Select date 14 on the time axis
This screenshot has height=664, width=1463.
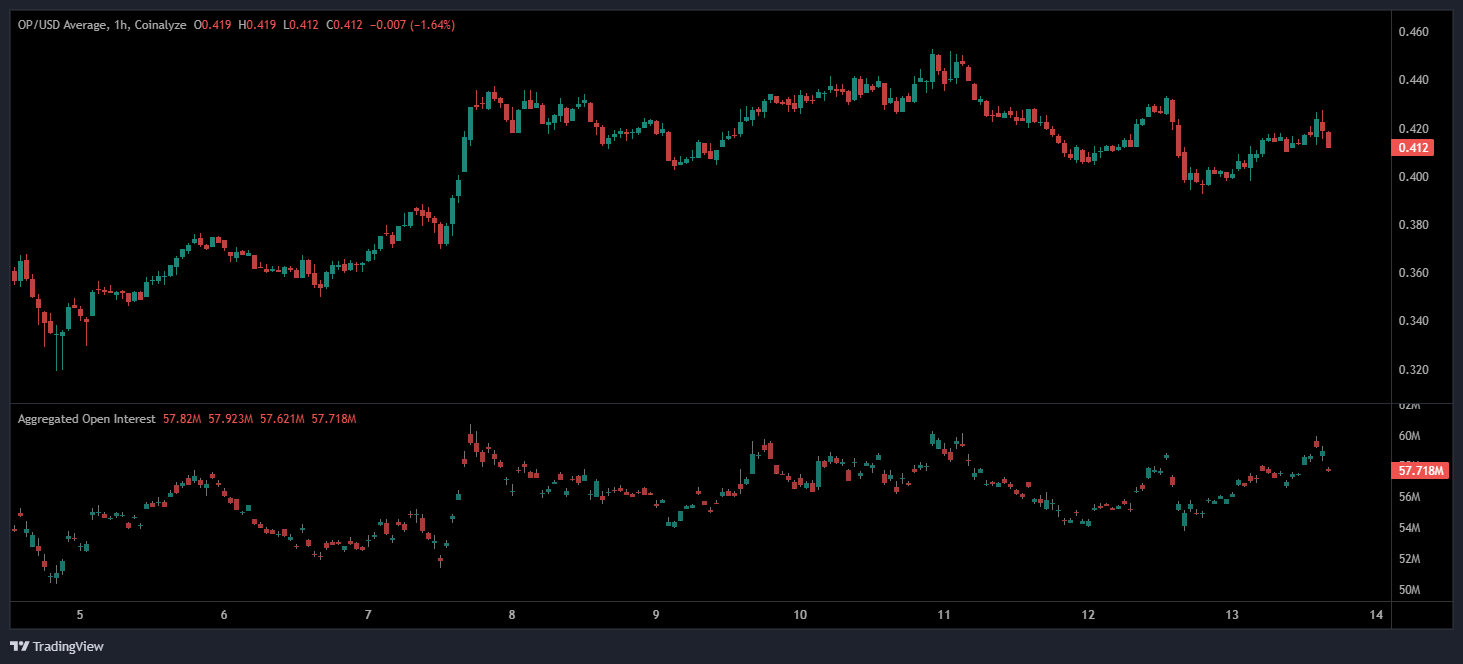point(1376,615)
